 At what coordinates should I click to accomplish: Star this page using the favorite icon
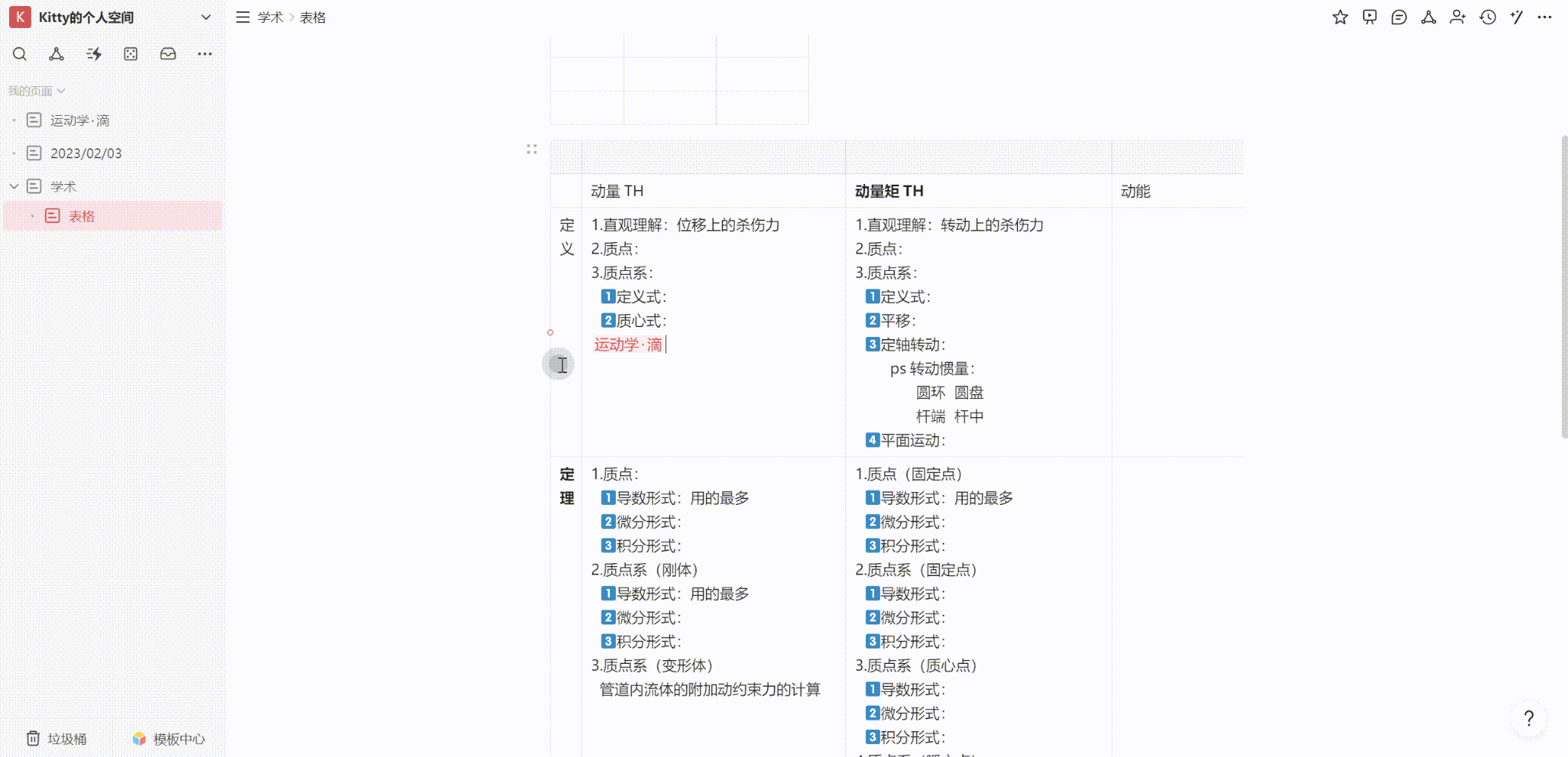pos(1340,17)
